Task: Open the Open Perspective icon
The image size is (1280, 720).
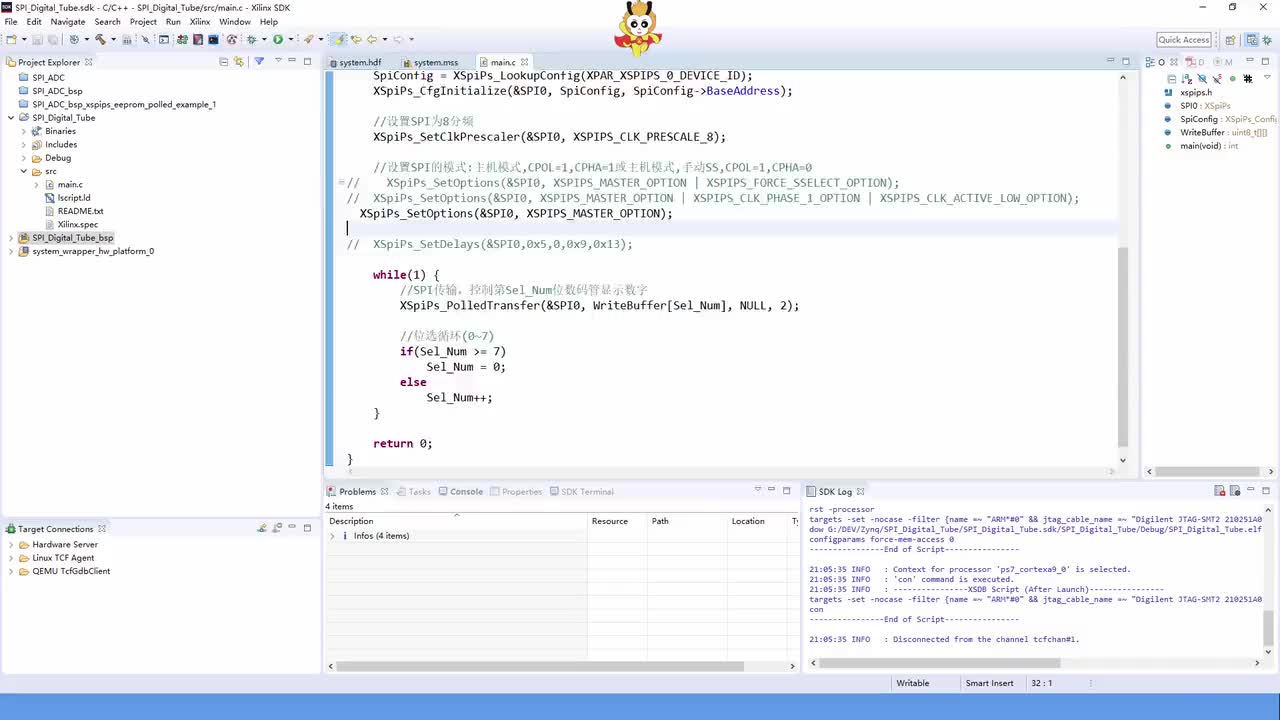Action: click(1229, 40)
